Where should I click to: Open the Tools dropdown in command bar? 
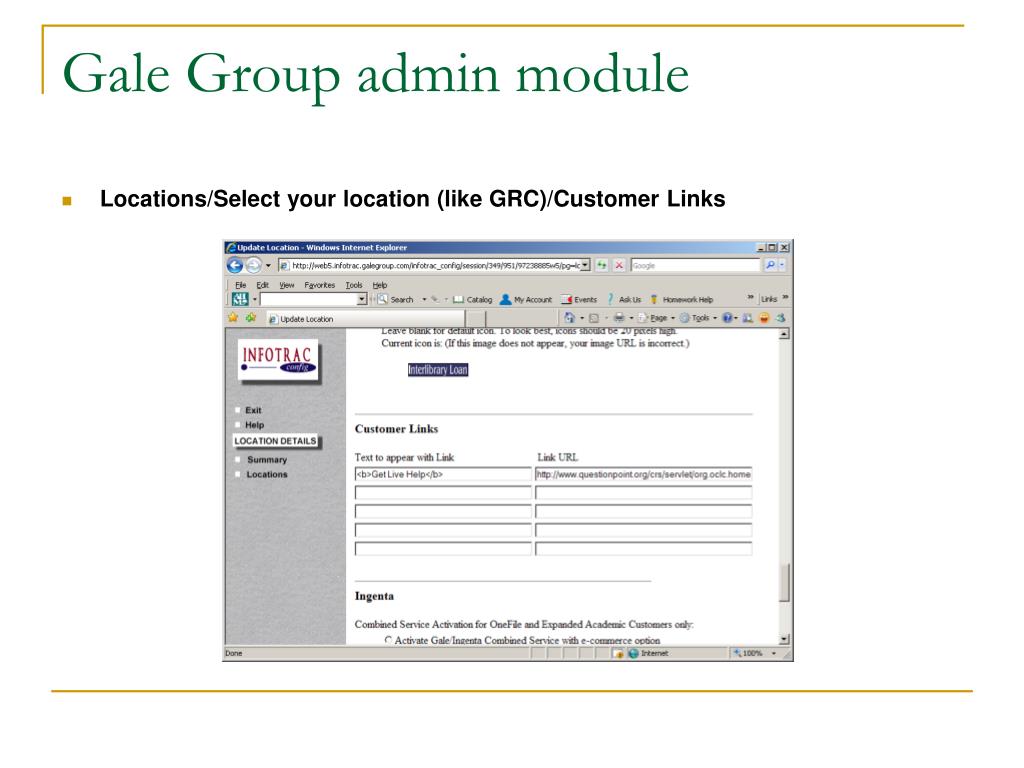(x=698, y=318)
